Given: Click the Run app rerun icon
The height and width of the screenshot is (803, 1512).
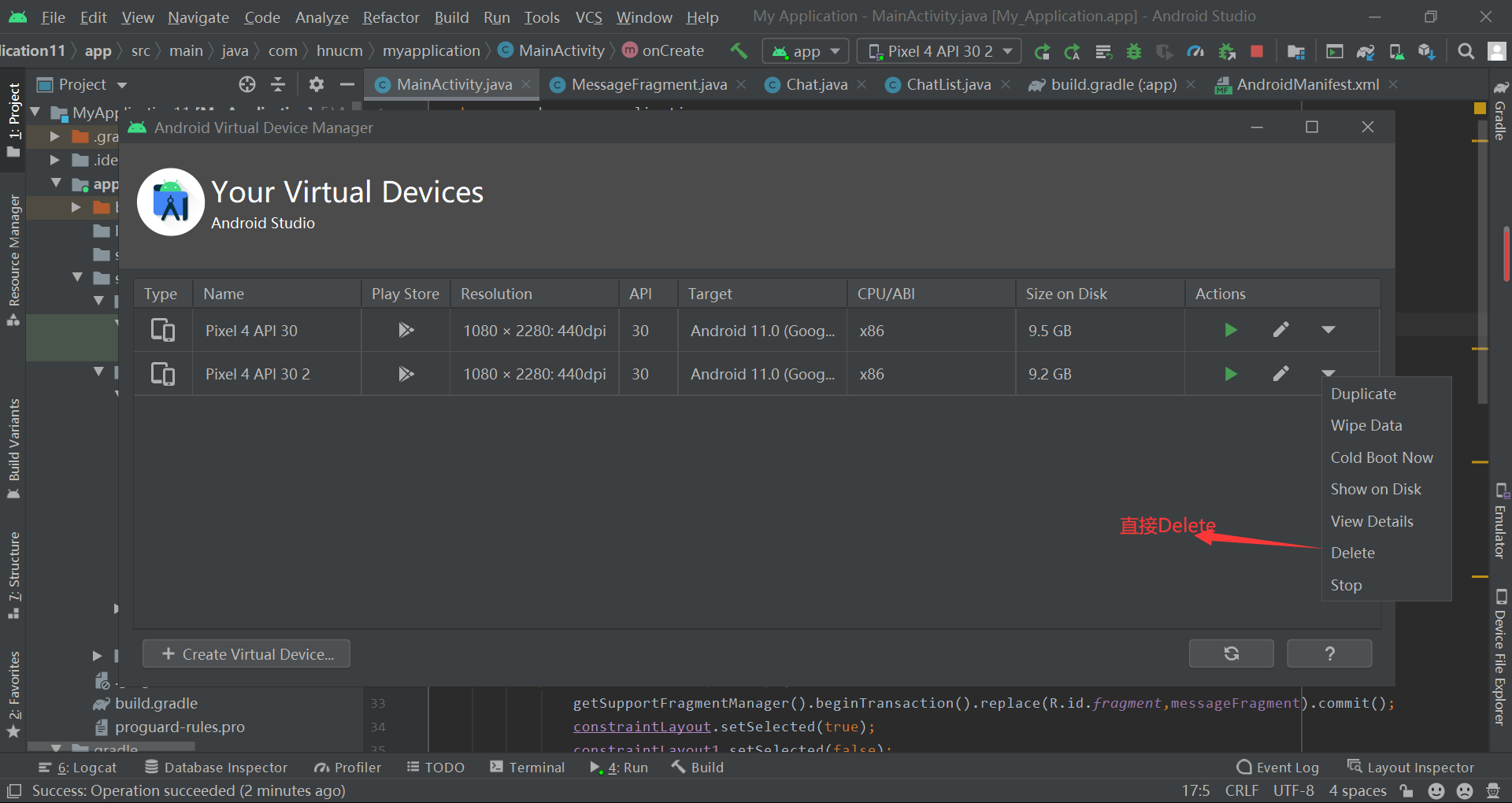Looking at the screenshot, I should 1042,52.
